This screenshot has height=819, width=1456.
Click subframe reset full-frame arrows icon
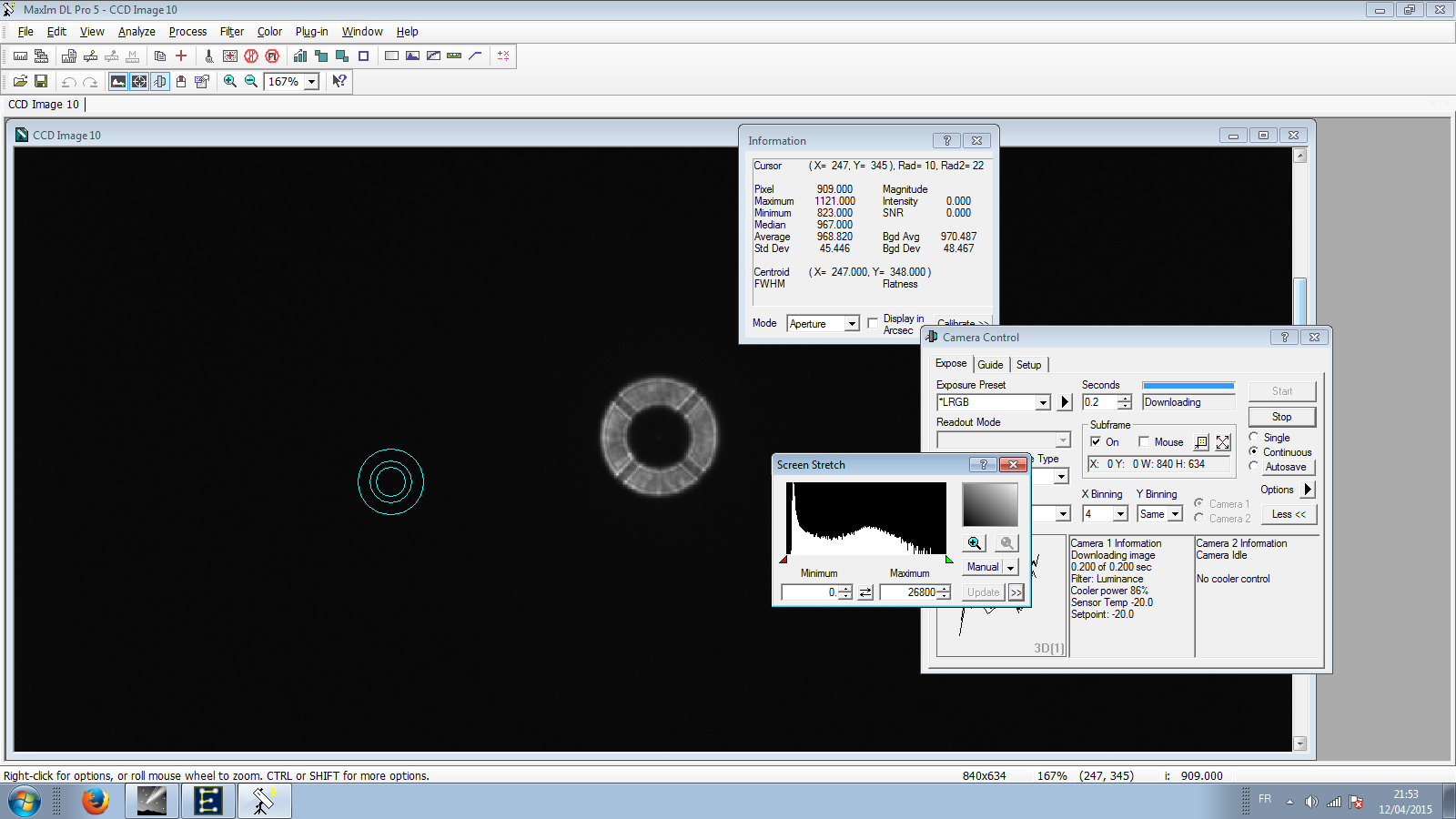click(1223, 442)
